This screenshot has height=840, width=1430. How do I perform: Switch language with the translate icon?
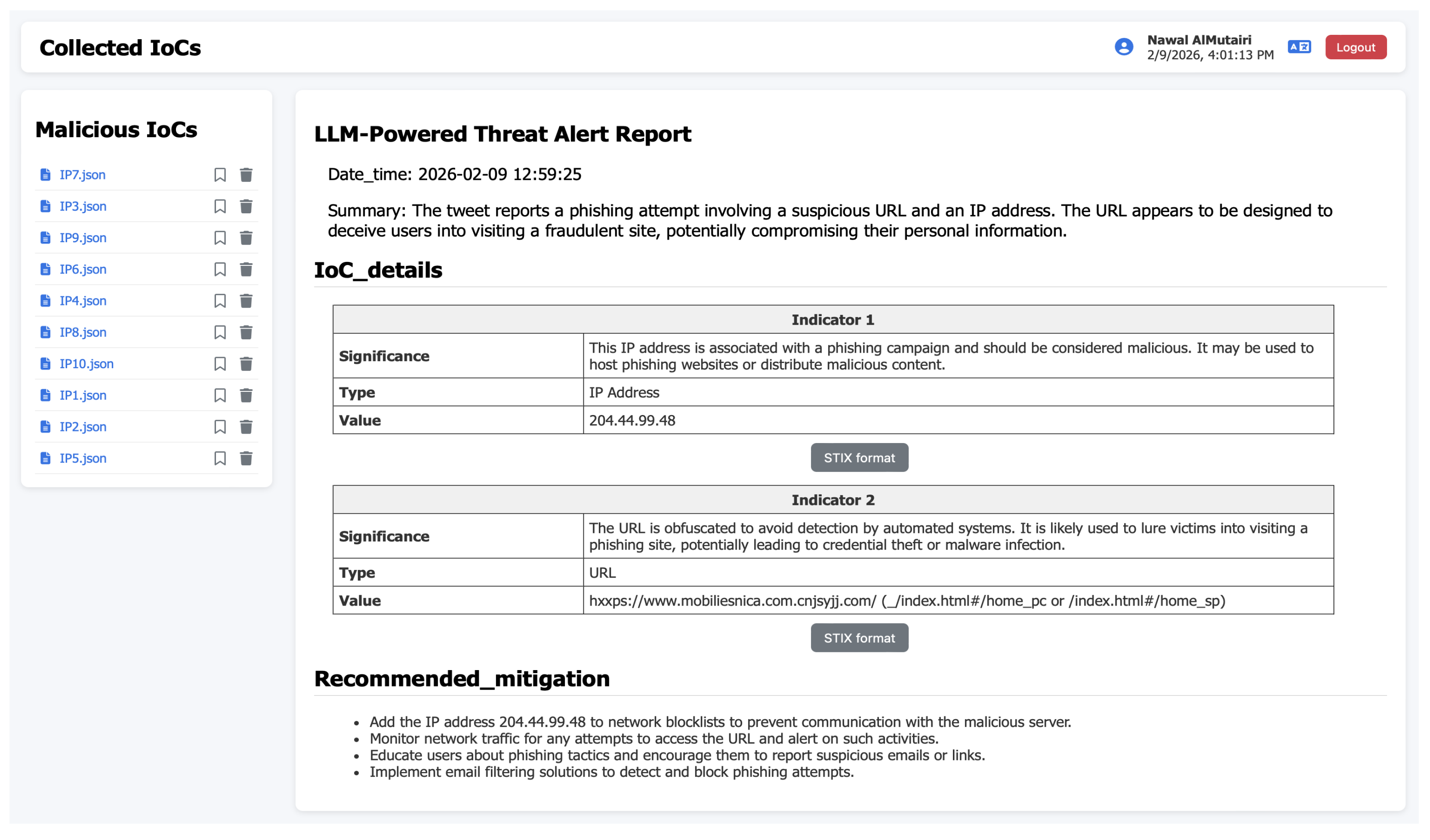pos(1299,47)
